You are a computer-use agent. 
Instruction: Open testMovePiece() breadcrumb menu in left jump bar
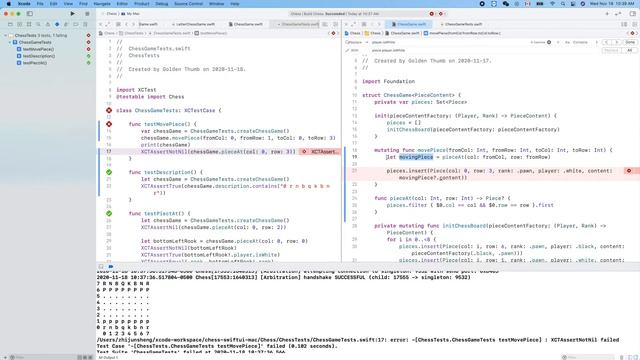(211, 33)
